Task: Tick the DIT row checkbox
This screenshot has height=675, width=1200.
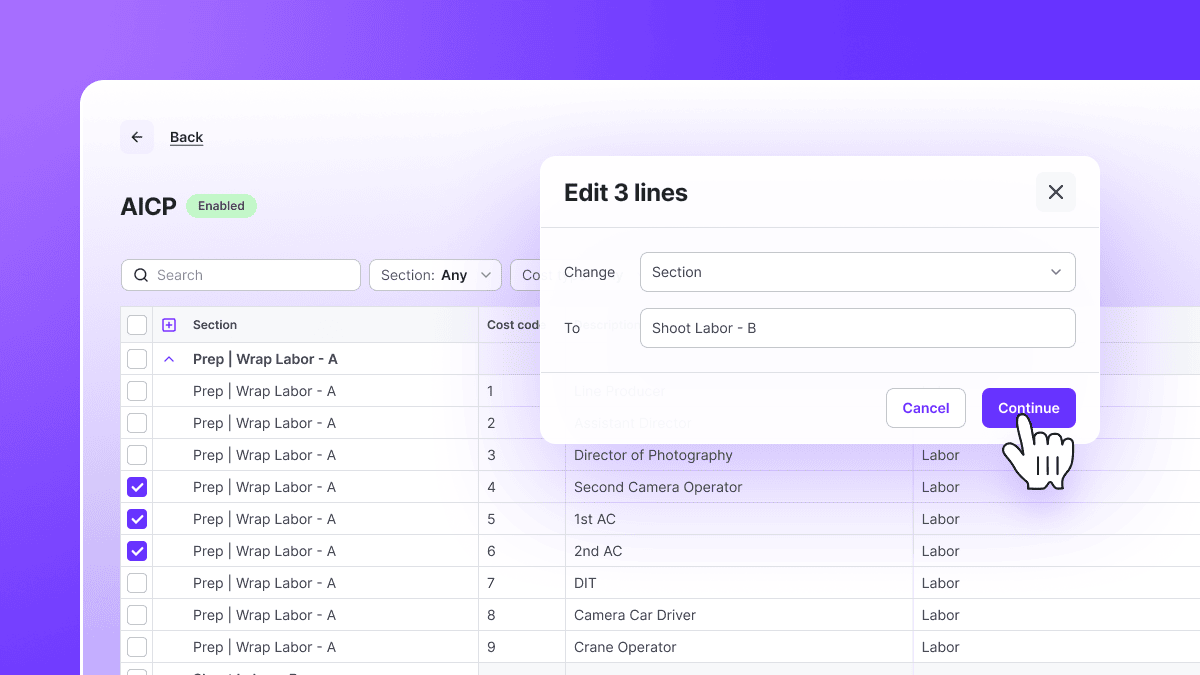Action: [137, 583]
